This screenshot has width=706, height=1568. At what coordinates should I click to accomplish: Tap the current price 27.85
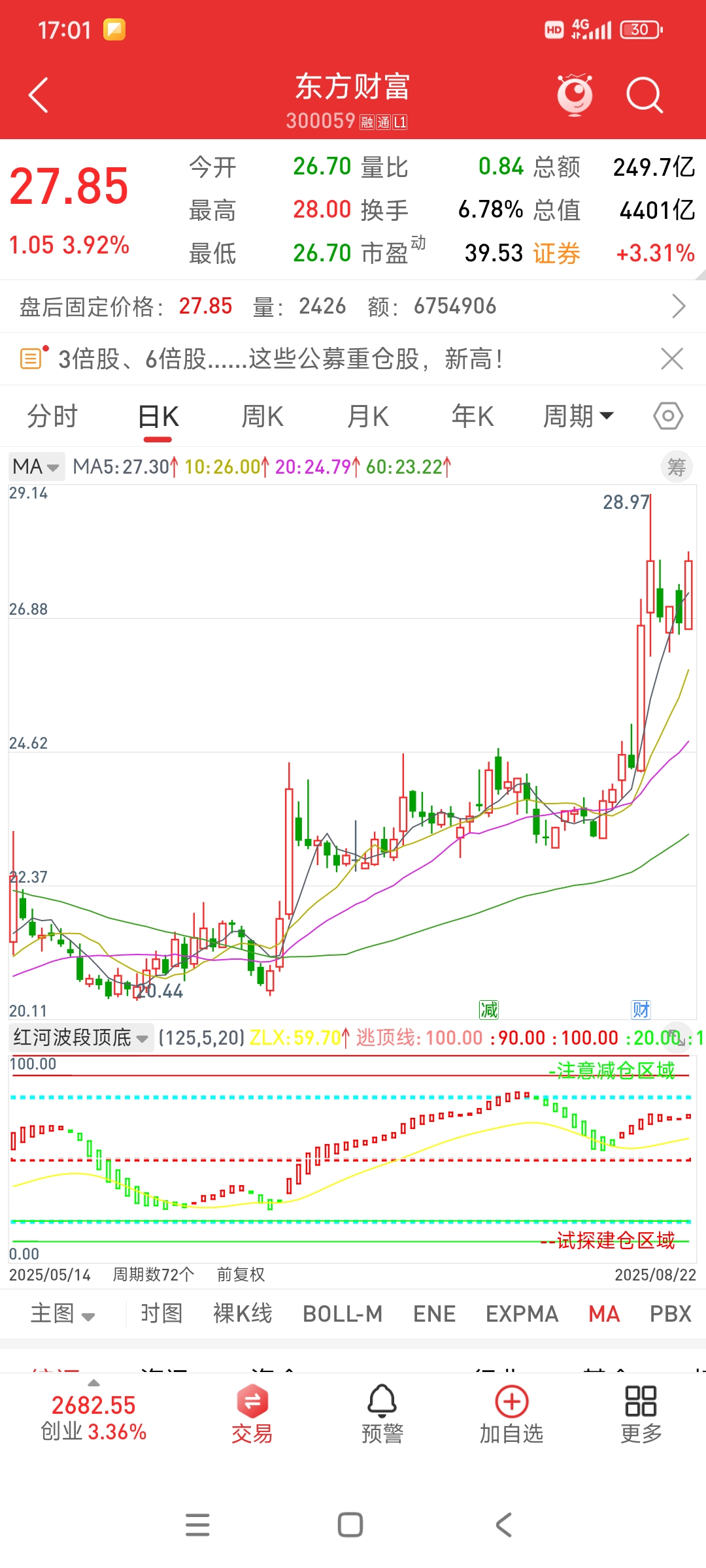click(69, 186)
